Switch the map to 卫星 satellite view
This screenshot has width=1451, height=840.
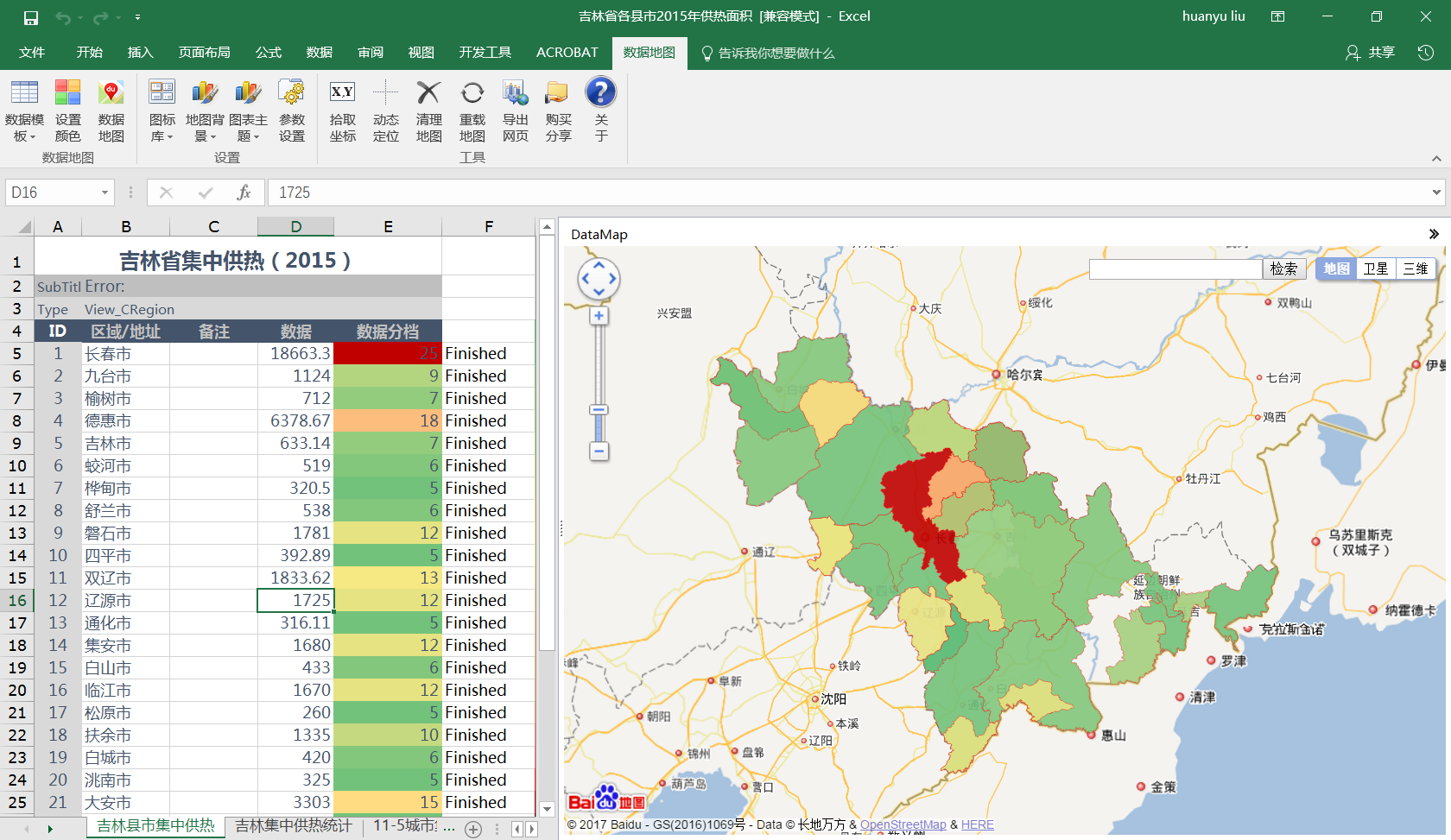coord(1376,268)
